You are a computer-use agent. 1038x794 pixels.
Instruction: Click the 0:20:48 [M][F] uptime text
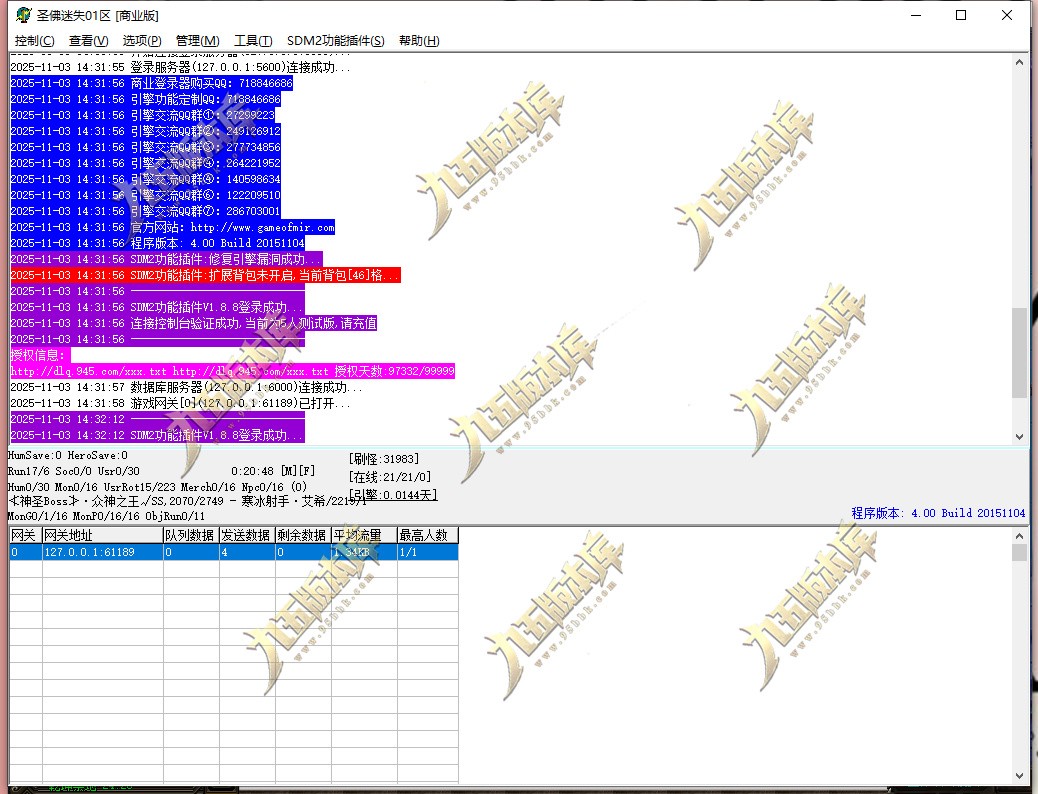coord(273,471)
